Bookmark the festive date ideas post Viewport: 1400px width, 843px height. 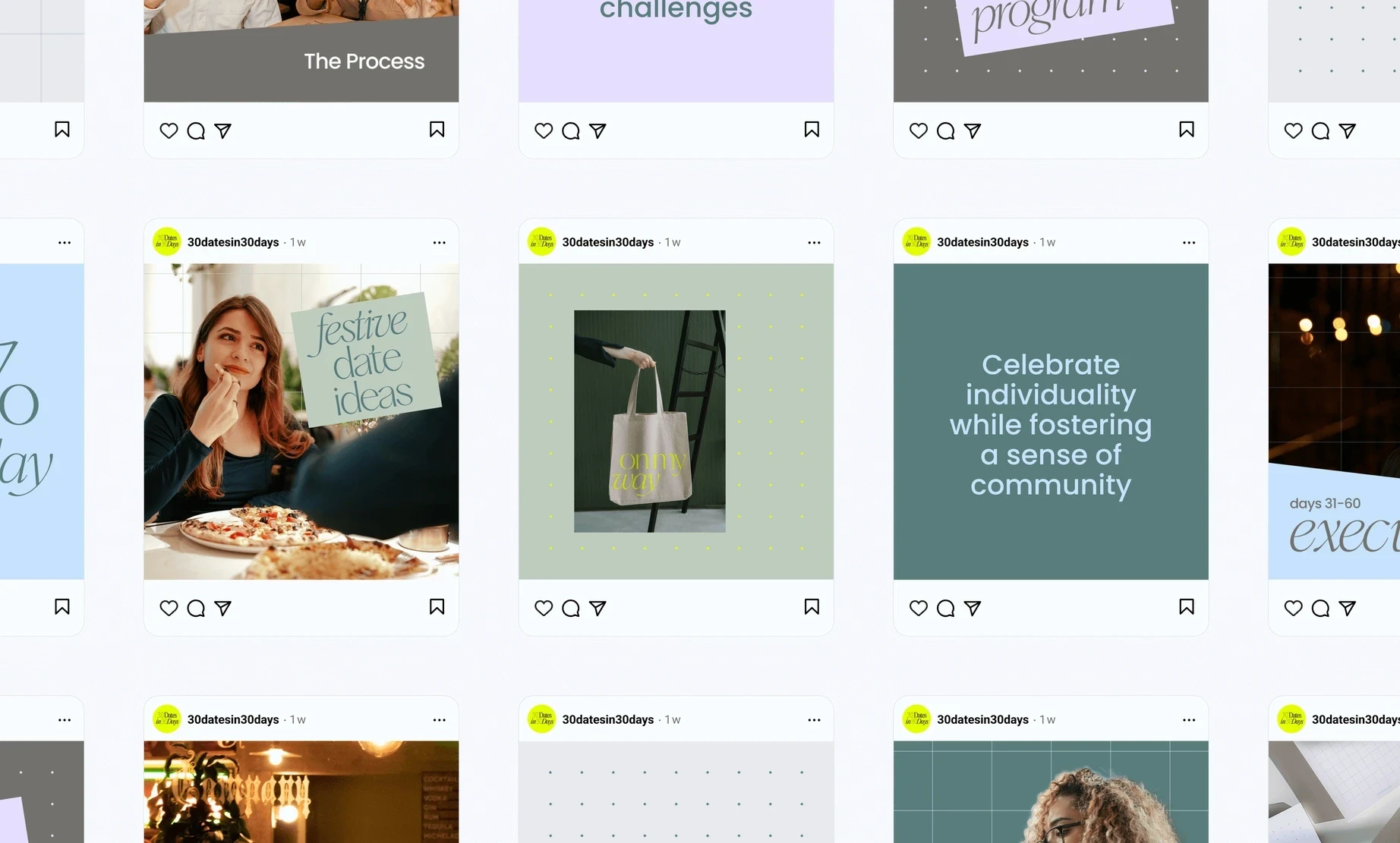(437, 606)
